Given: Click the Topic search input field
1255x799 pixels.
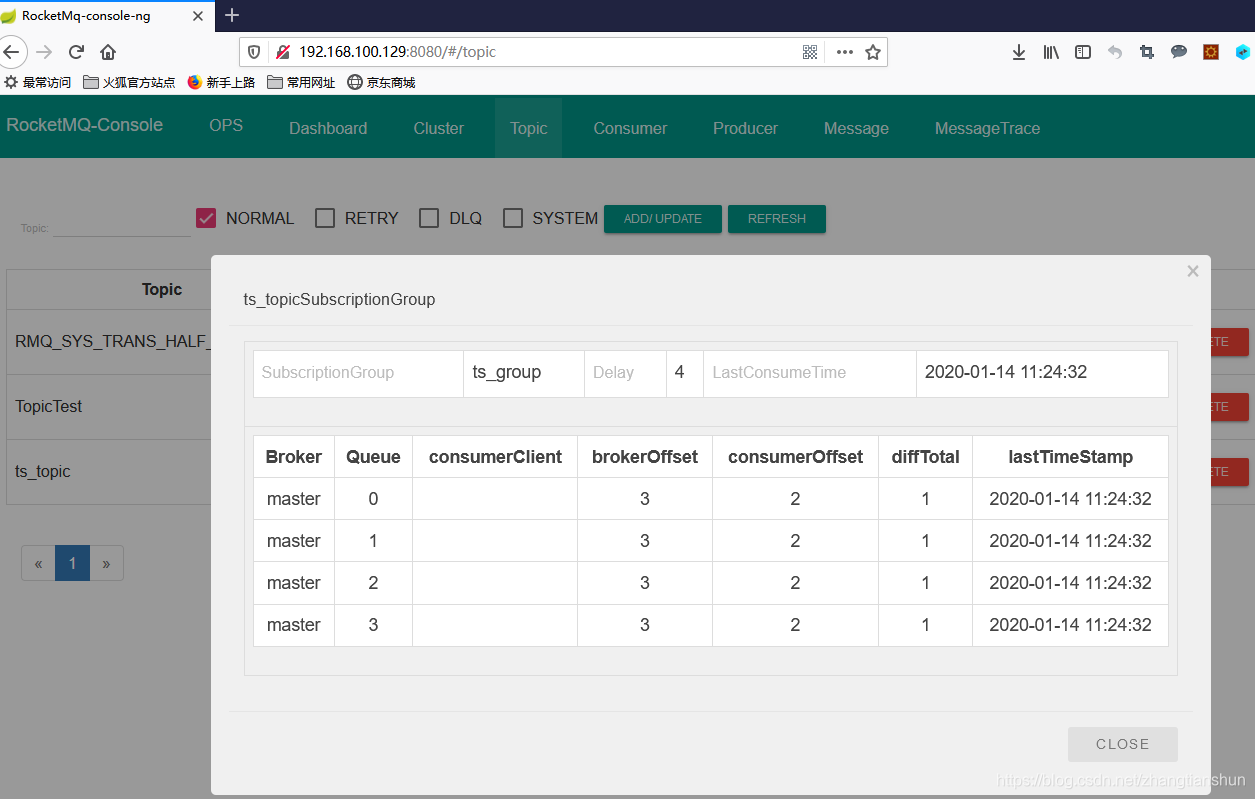Looking at the screenshot, I should (x=120, y=227).
